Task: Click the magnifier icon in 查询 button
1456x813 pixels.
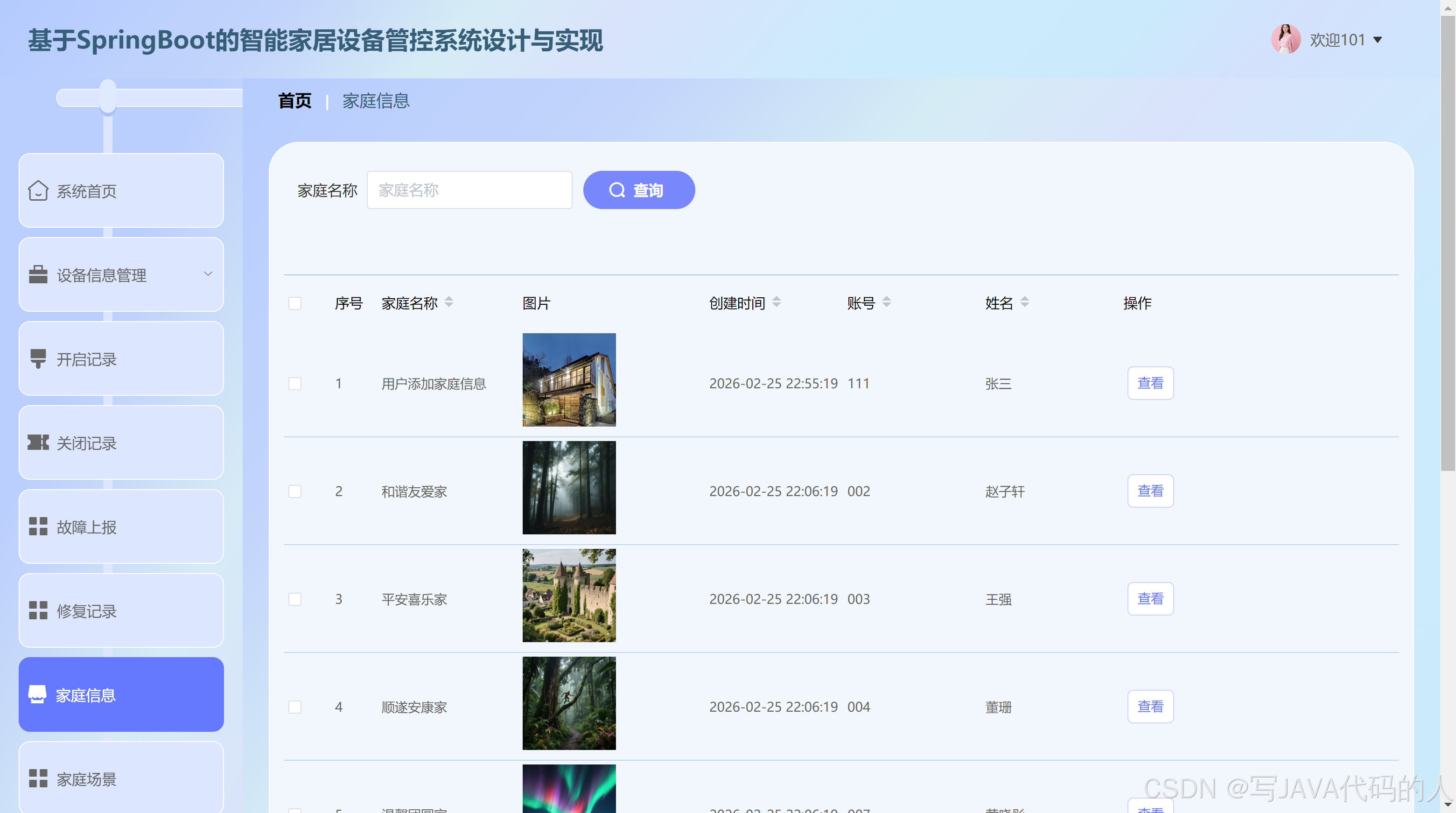Action: [616, 190]
